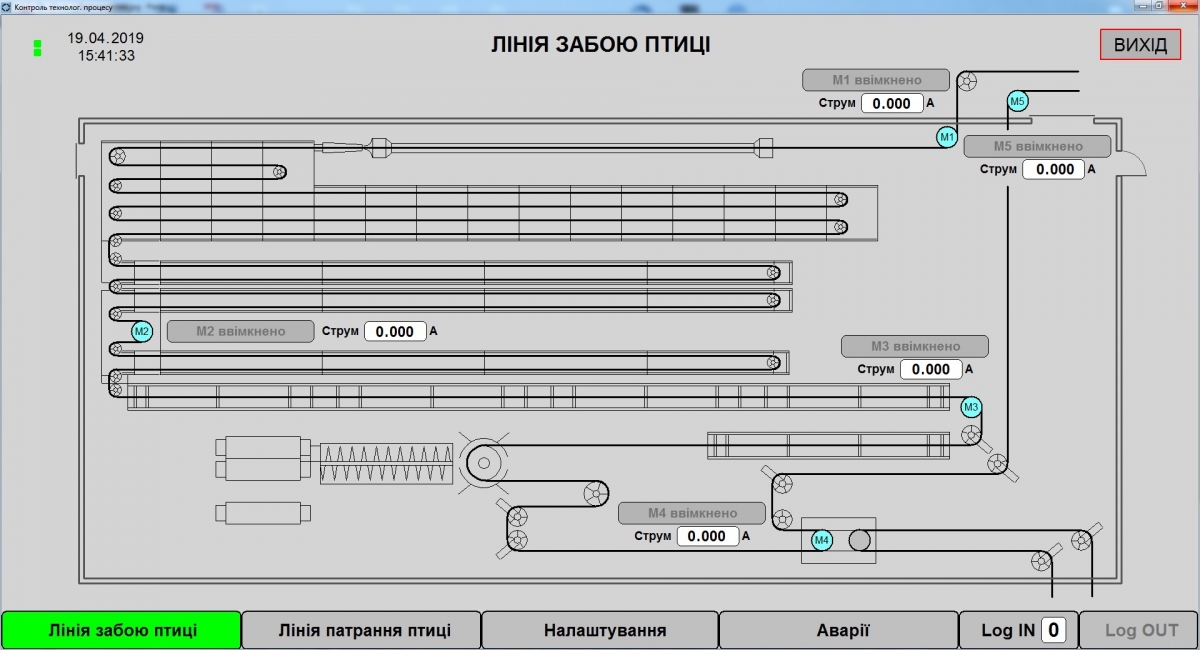Image resolution: width=1200 pixels, height=650 pixels.
Task: Toggle the M5 ввімкнено button
Action: click(1037, 146)
